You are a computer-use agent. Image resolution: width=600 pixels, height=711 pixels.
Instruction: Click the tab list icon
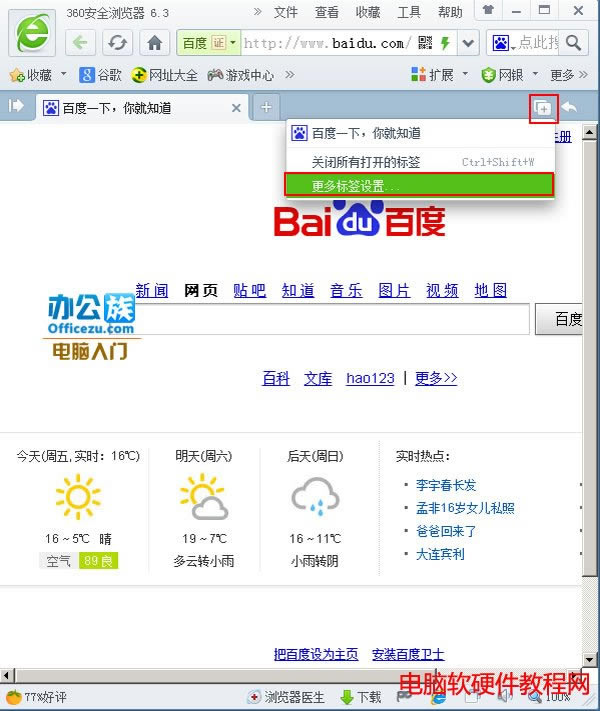(x=543, y=108)
